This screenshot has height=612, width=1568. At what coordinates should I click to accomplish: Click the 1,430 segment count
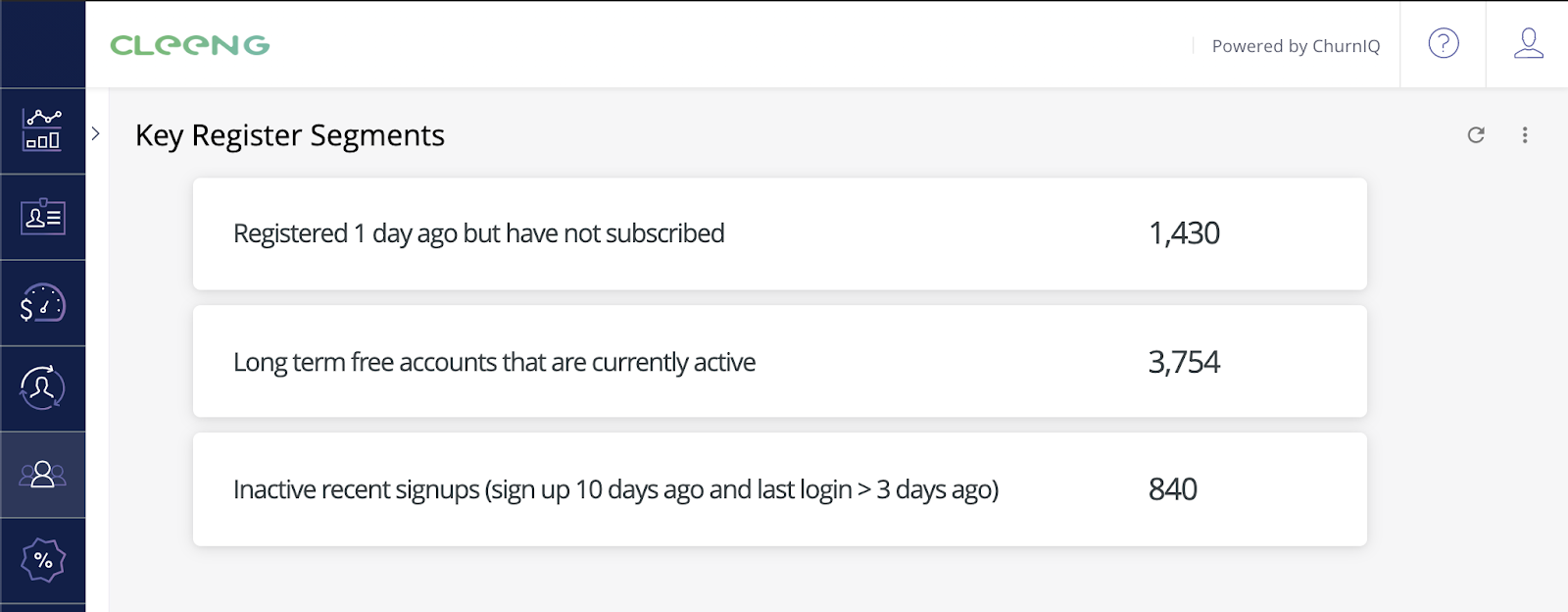coord(1184,233)
